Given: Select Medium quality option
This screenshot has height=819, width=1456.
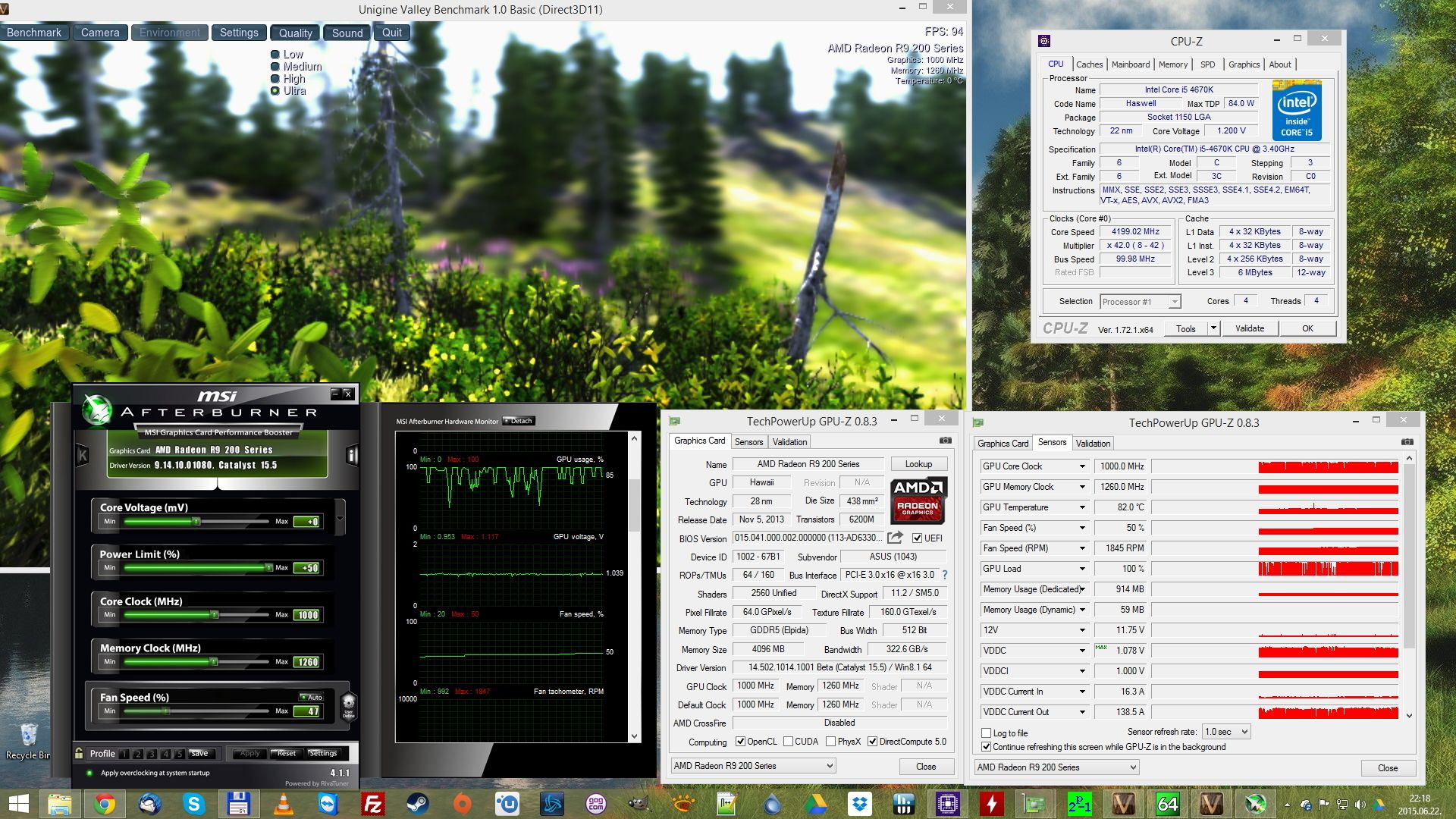Looking at the screenshot, I should (x=296, y=67).
